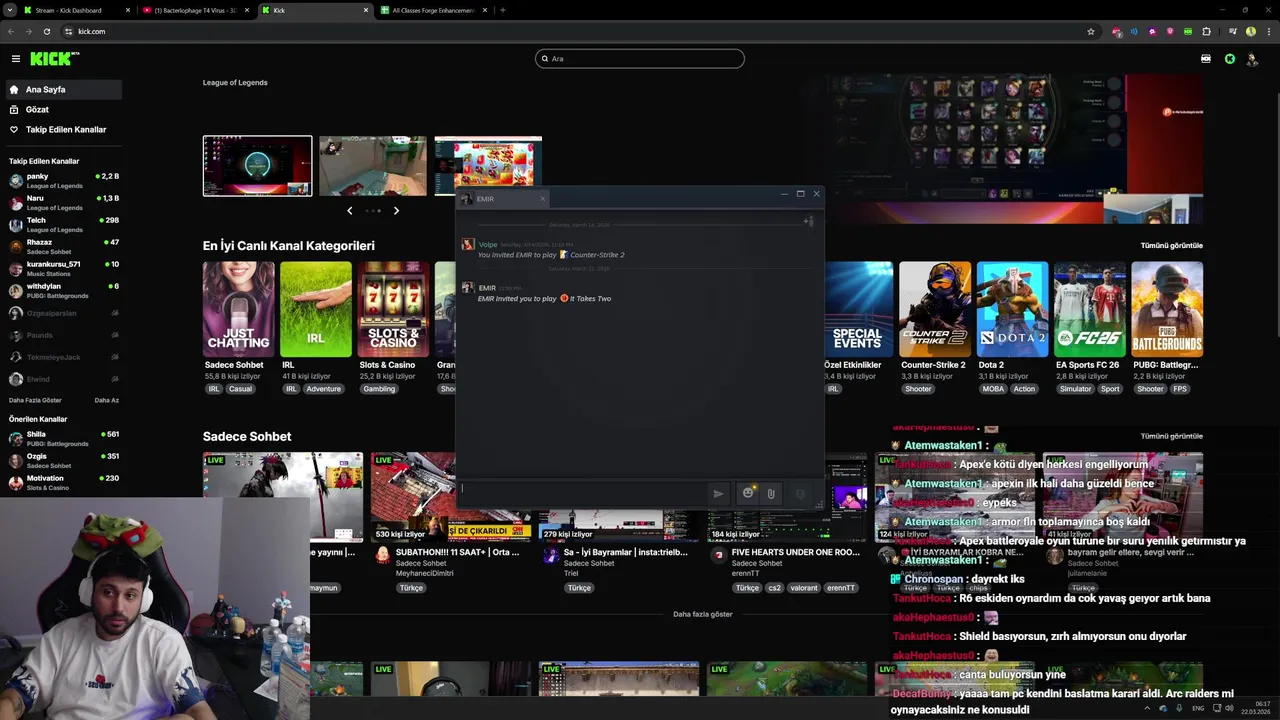Click Tümünü görüntüle beside Sadece Sohbet
The width and height of the screenshot is (1280, 720).
pos(1171,436)
